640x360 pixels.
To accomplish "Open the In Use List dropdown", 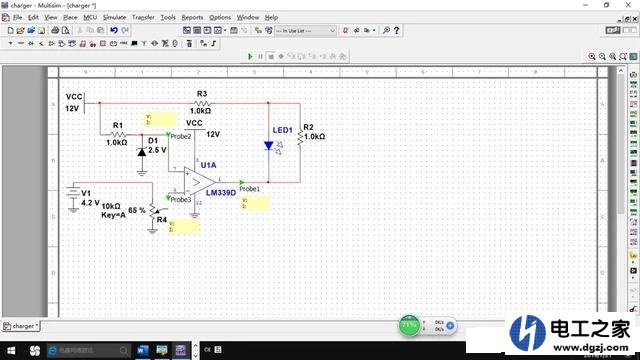I will click(305, 31).
